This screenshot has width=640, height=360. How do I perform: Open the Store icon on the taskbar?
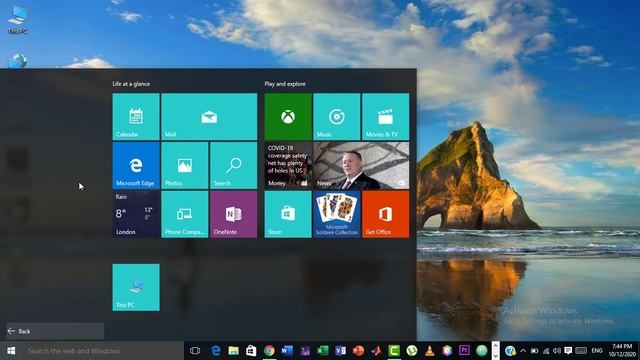pyautogui.click(x=251, y=351)
